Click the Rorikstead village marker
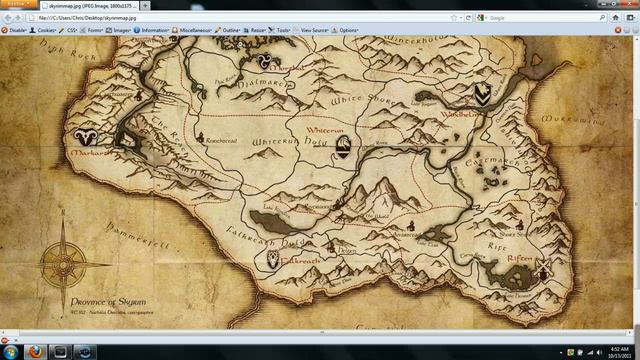This screenshot has width=640, height=360. click(x=200, y=137)
